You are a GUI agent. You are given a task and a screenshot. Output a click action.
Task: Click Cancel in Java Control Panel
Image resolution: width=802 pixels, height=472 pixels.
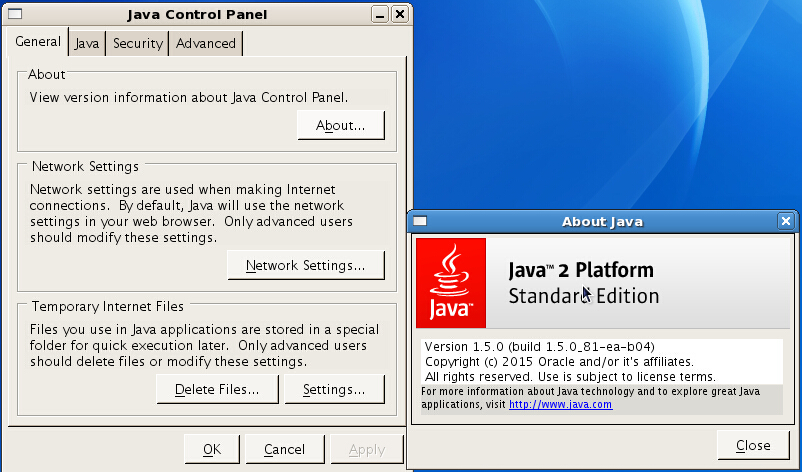pos(284,450)
